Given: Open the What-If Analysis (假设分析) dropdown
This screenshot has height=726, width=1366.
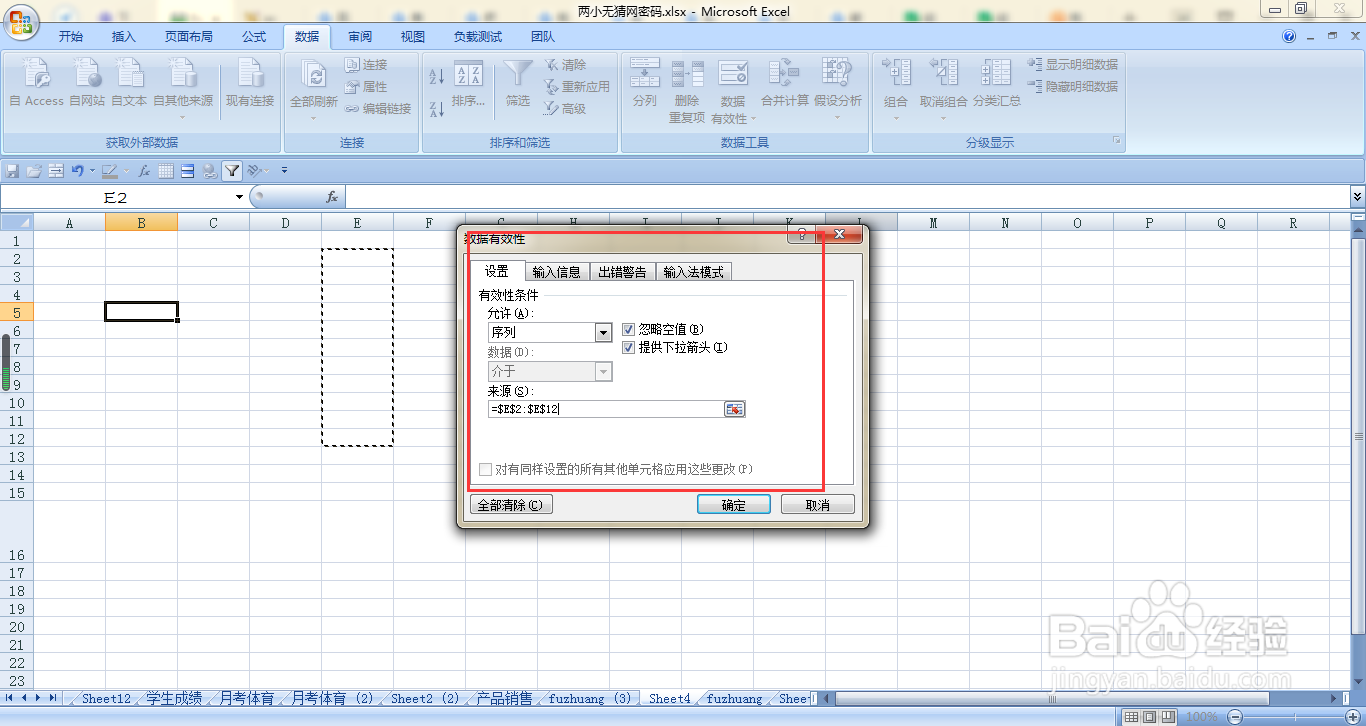Looking at the screenshot, I should click(837, 117).
